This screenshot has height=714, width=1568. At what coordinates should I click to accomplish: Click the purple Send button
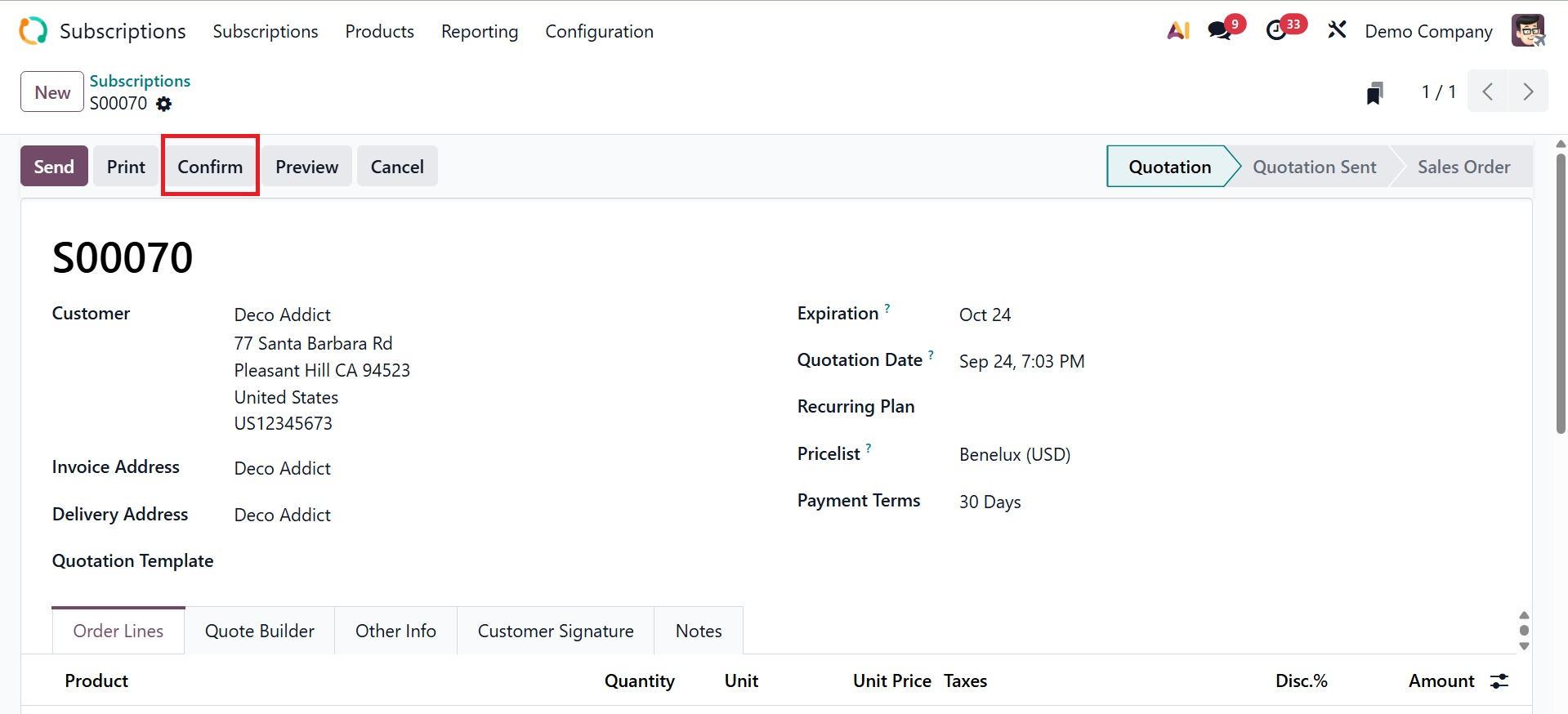click(x=54, y=167)
